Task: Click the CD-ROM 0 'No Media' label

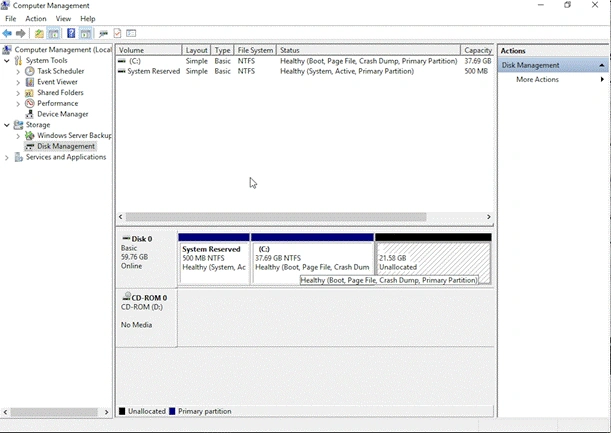Action: [x=136, y=325]
